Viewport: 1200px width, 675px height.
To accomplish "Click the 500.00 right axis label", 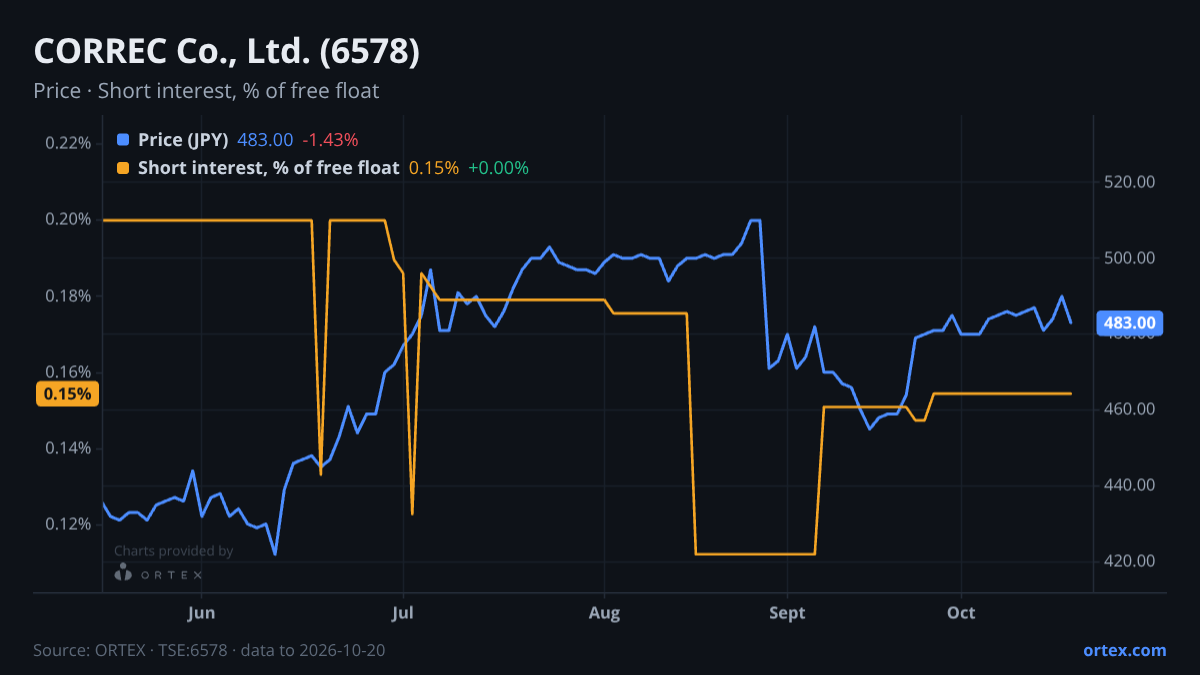I will [x=1130, y=258].
